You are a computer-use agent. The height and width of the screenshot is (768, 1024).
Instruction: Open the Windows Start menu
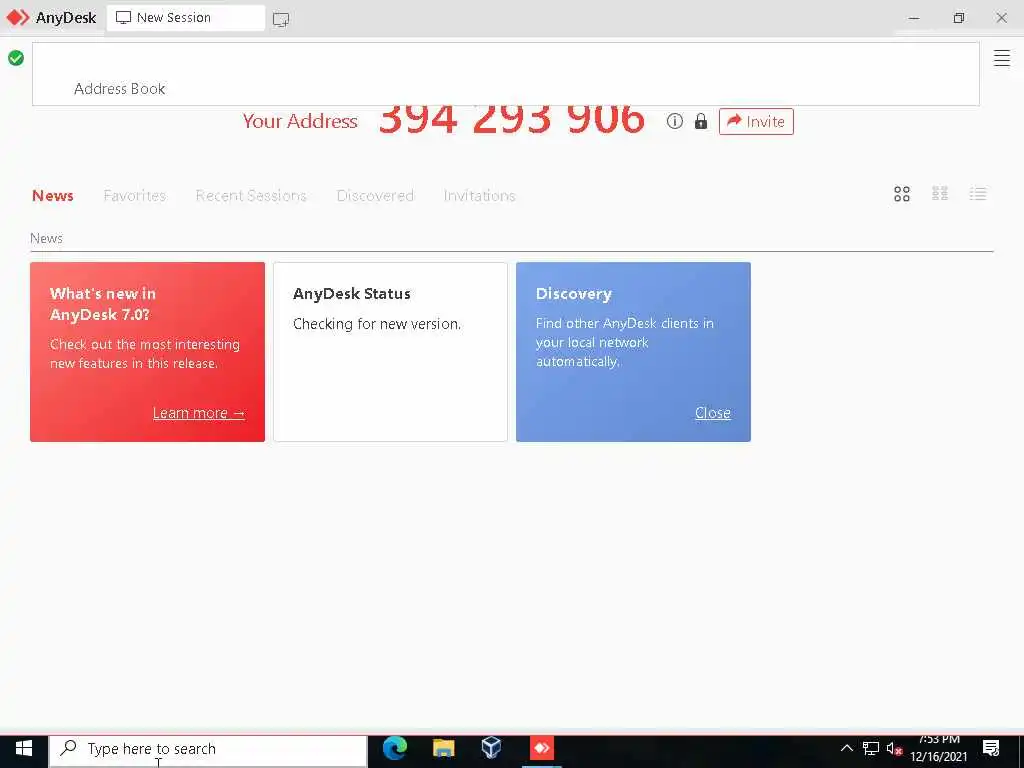pos(24,748)
